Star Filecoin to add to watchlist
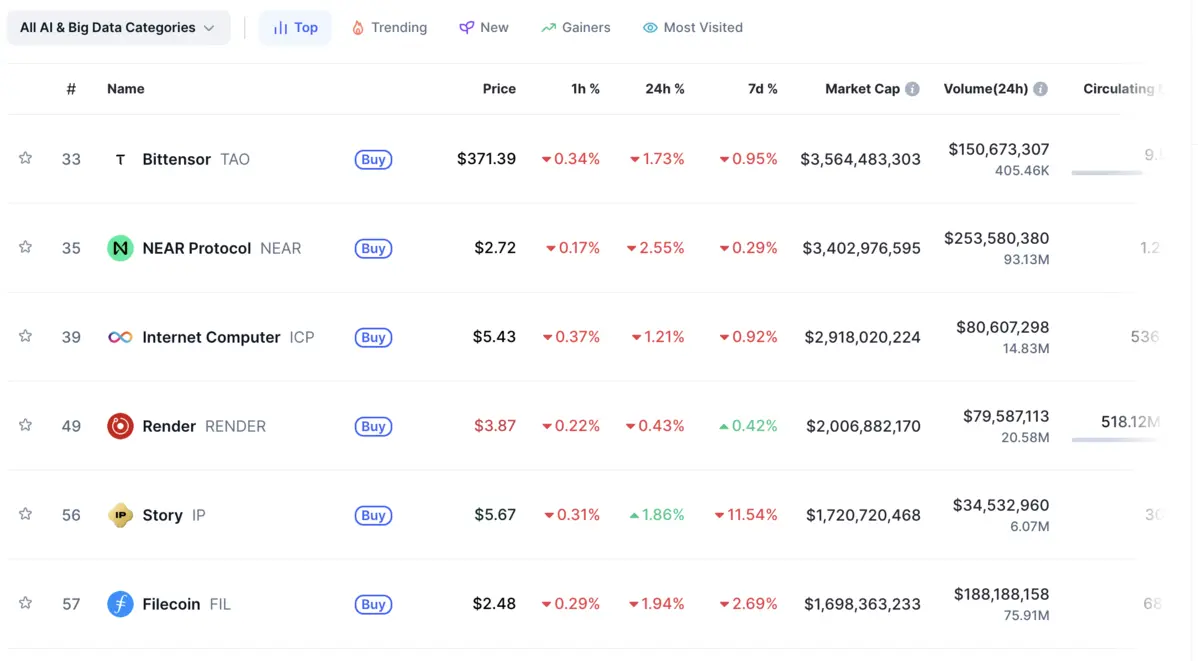The image size is (1198, 661). click(25, 602)
